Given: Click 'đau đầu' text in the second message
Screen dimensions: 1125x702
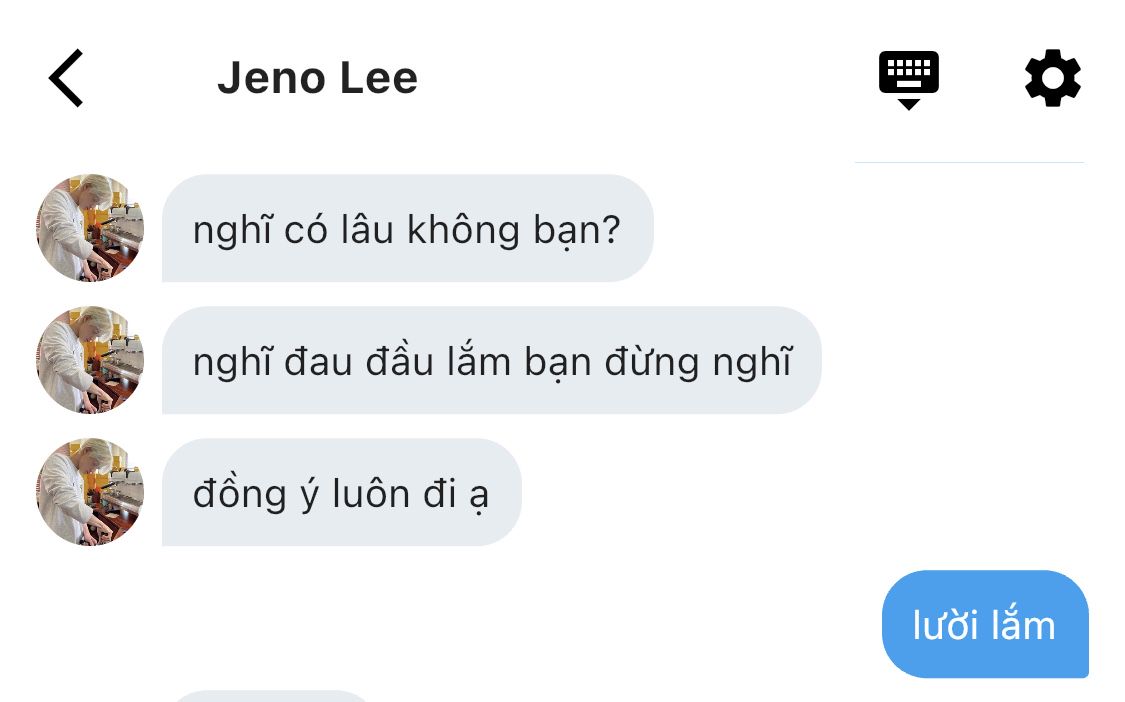Looking at the screenshot, I should pos(359,361).
